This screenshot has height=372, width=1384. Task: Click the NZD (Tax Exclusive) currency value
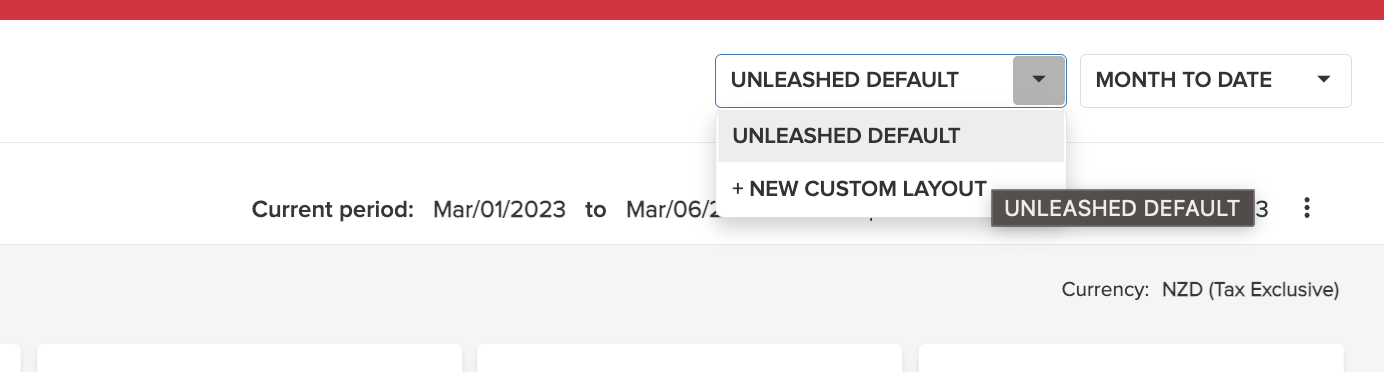tap(1250, 290)
